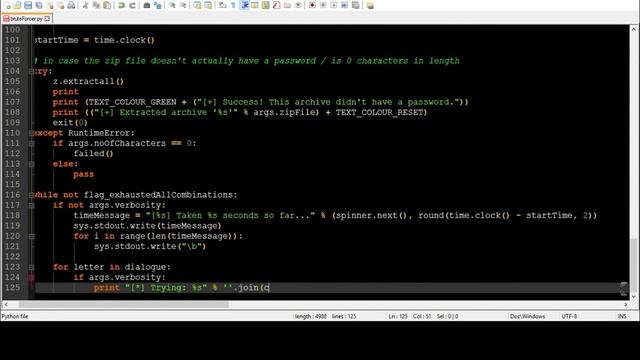Click the vertical scrollbar up arrow
This screenshot has width=640, height=360.
(633, 29)
